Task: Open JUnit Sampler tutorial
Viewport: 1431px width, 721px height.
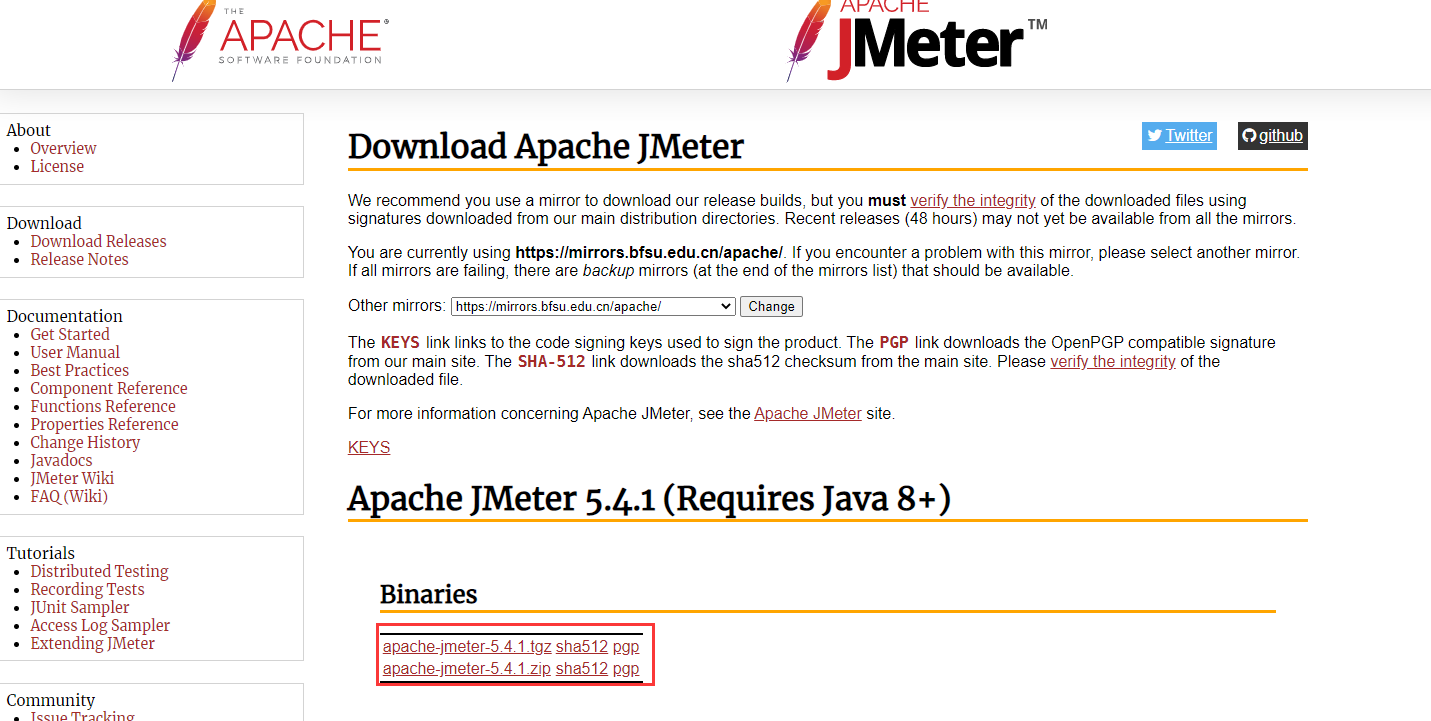Action: [x=80, y=607]
